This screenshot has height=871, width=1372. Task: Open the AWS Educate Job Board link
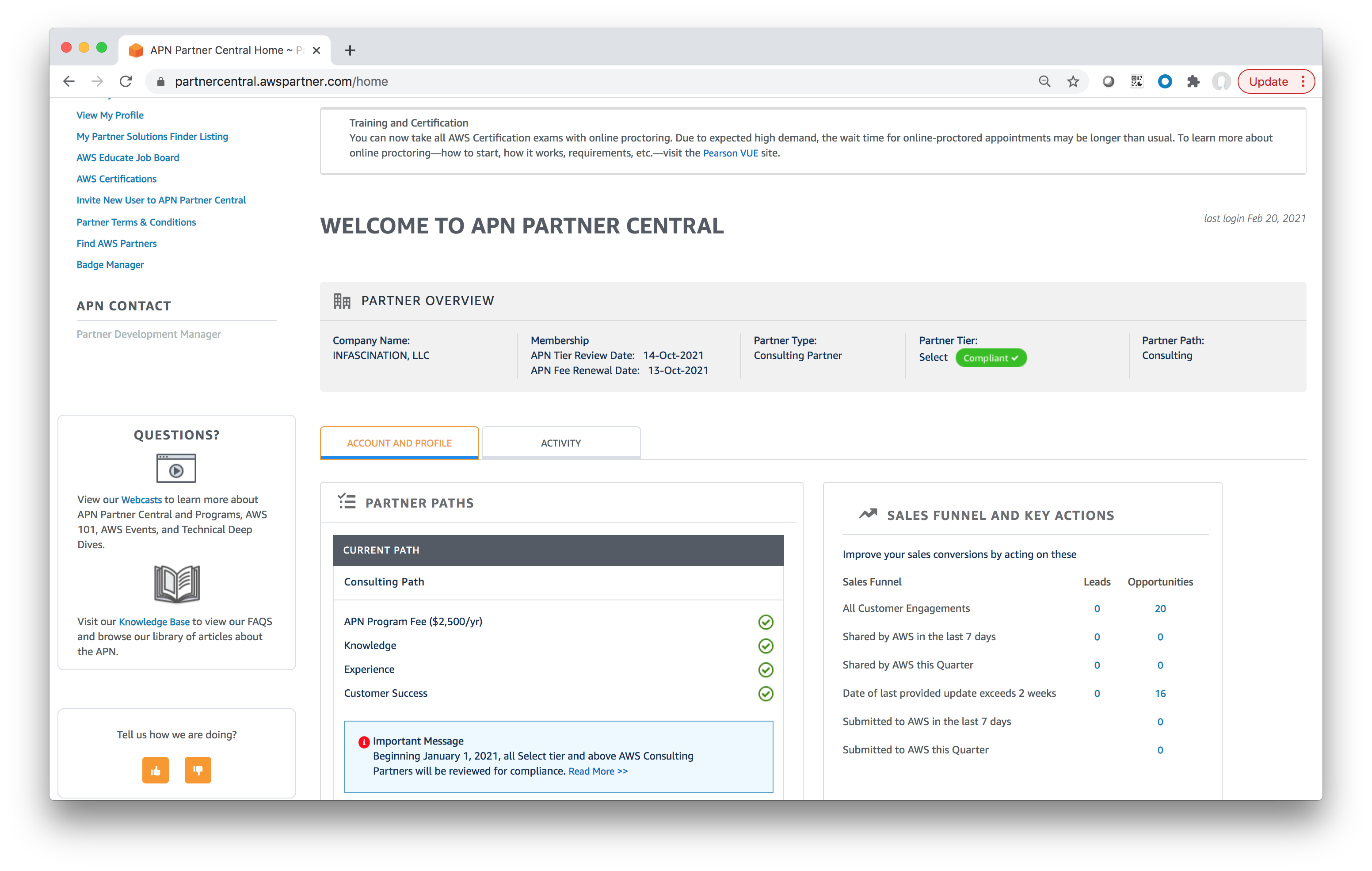click(128, 157)
